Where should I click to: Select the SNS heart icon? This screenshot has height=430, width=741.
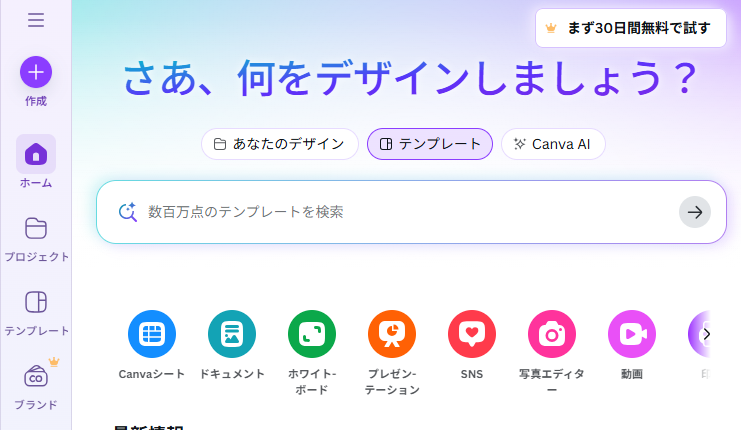coord(472,334)
